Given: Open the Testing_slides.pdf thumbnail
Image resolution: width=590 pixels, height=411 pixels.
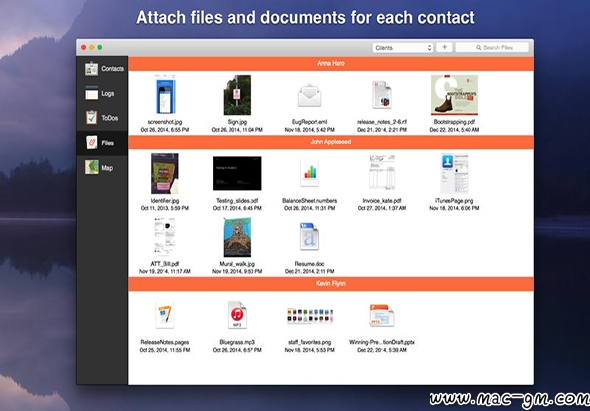Looking at the screenshot, I should click(237, 173).
